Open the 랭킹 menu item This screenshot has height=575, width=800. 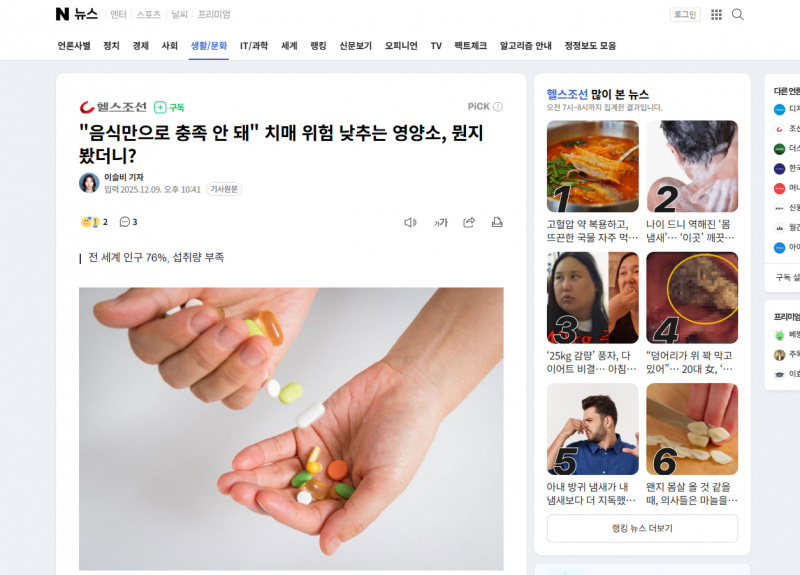click(x=318, y=46)
